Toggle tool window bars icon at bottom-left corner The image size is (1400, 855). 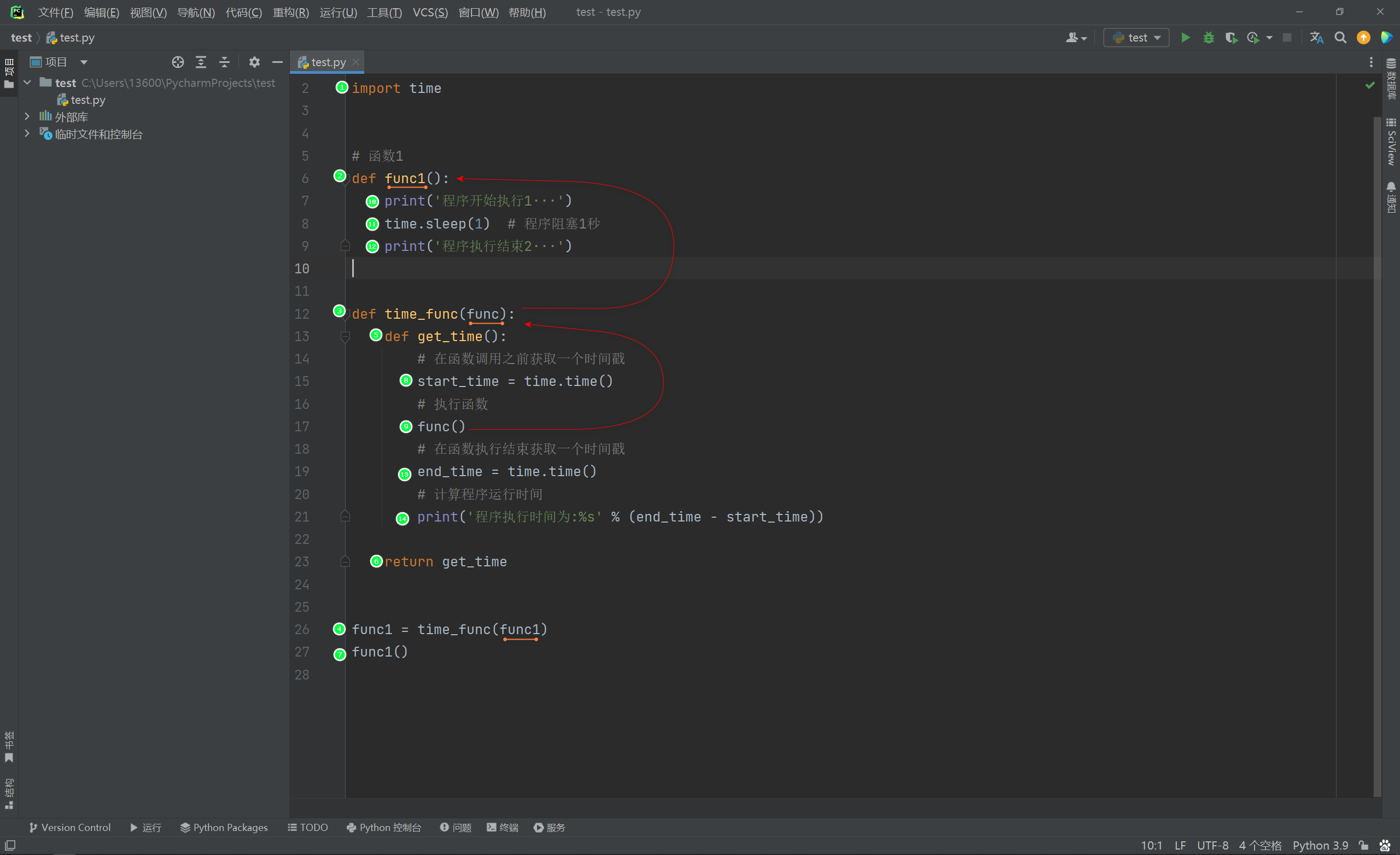pos(10,845)
